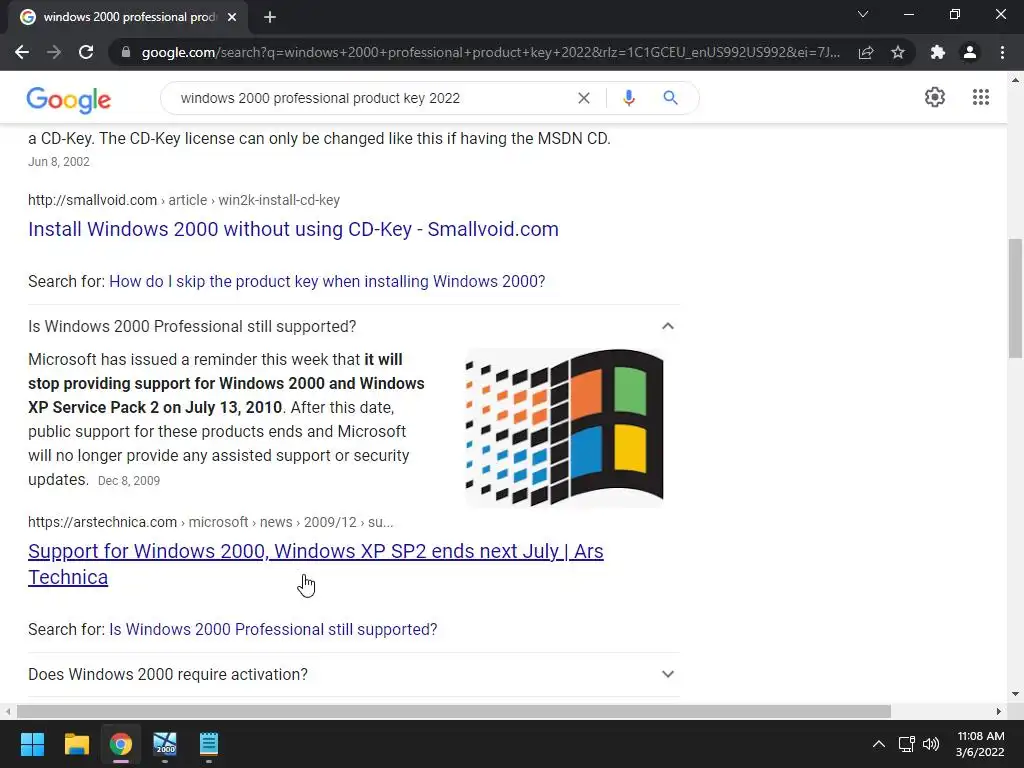Screen dimensions: 1024x768
Task: Click the scroll right arrow
Action: coord(999,711)
